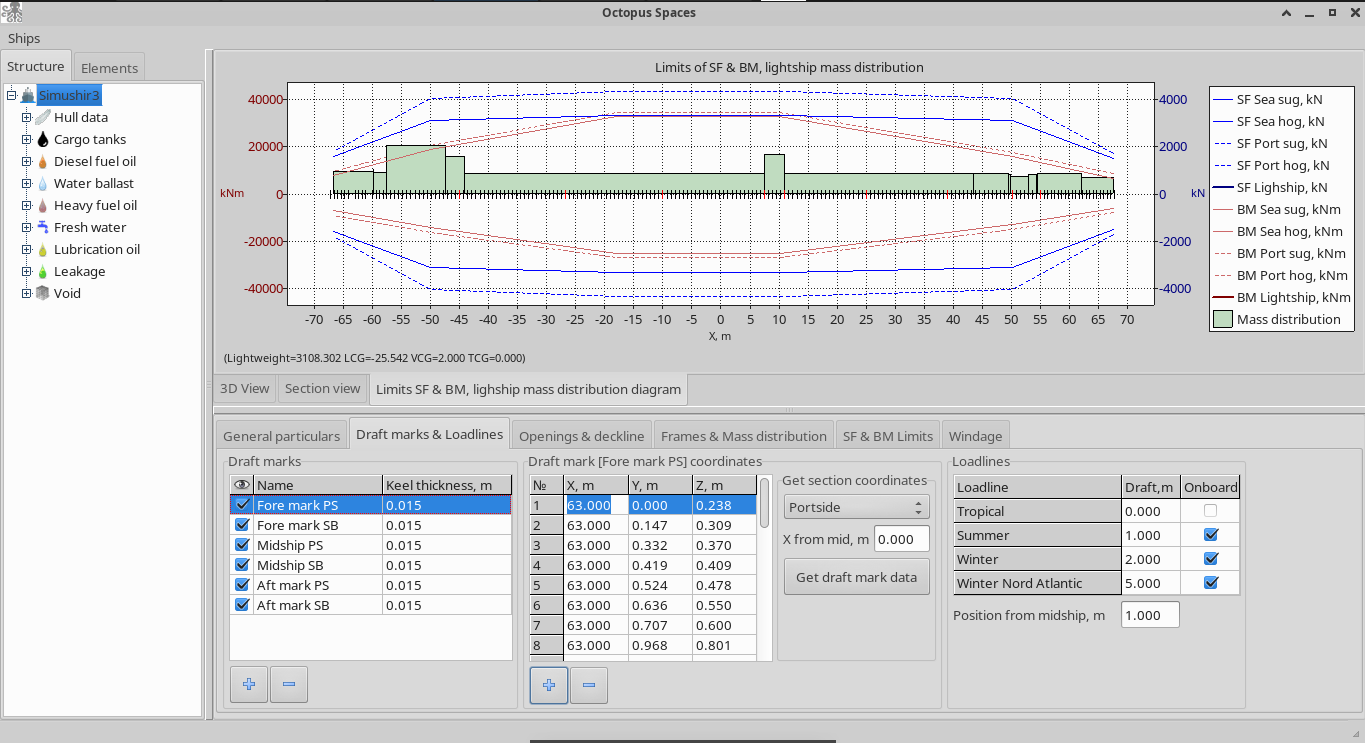Expand the Lubrication oil node
Screen dimensions: 1365x743
point(27,250)
